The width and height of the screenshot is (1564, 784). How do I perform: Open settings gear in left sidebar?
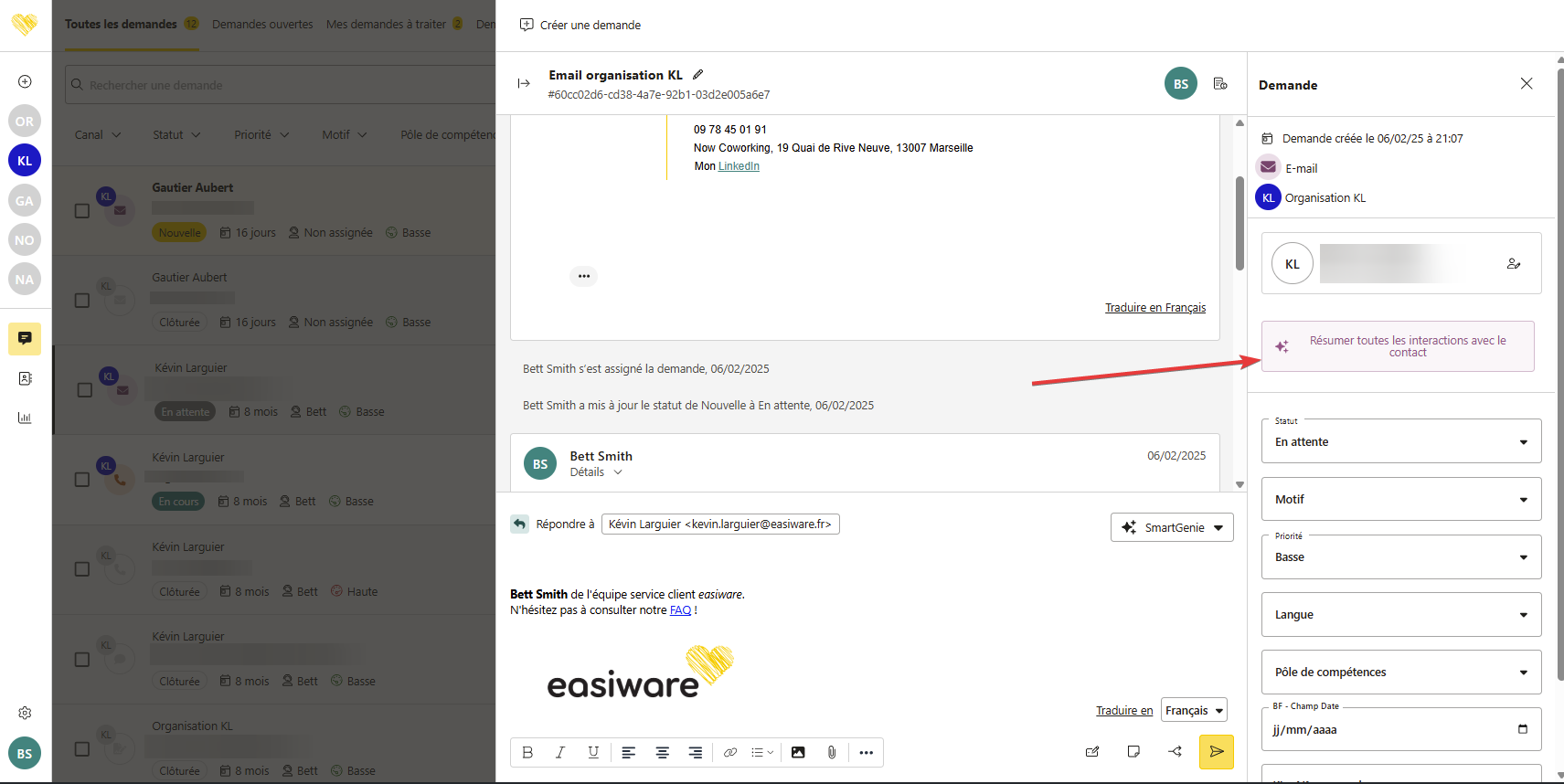[x=25, y=713]
